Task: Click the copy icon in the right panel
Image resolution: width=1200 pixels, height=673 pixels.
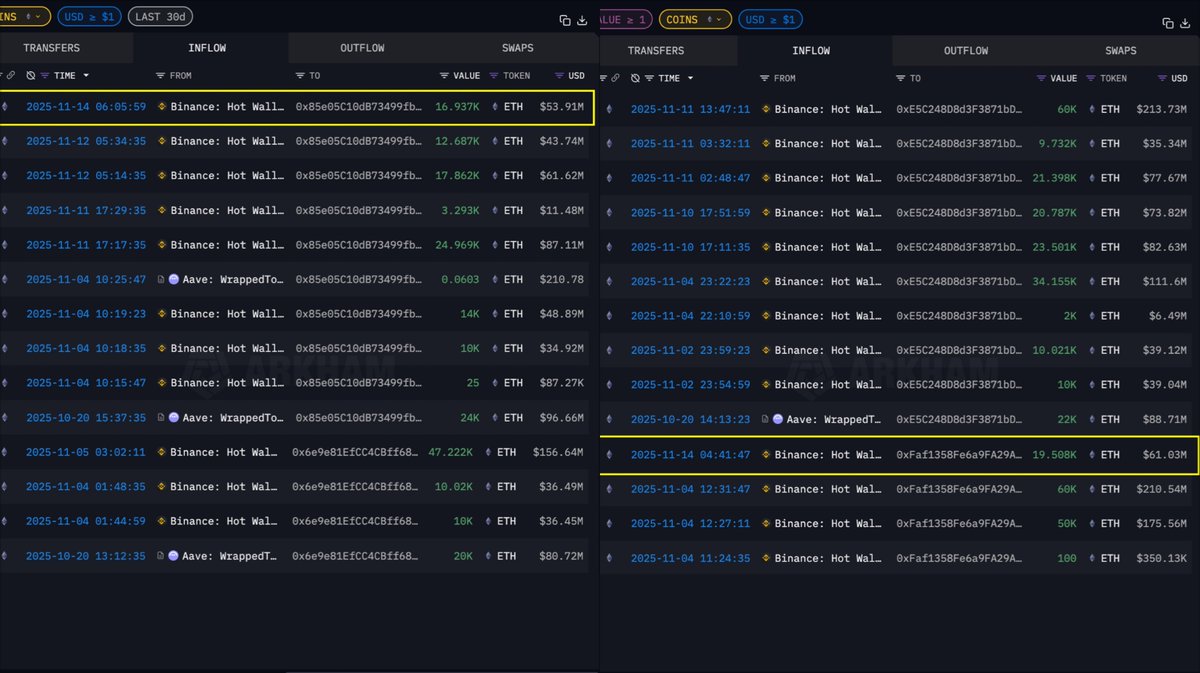Action: point(1168,23)
